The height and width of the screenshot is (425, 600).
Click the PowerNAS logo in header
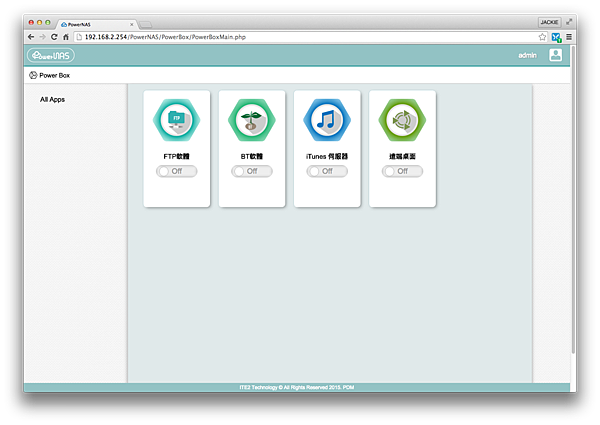51,55
